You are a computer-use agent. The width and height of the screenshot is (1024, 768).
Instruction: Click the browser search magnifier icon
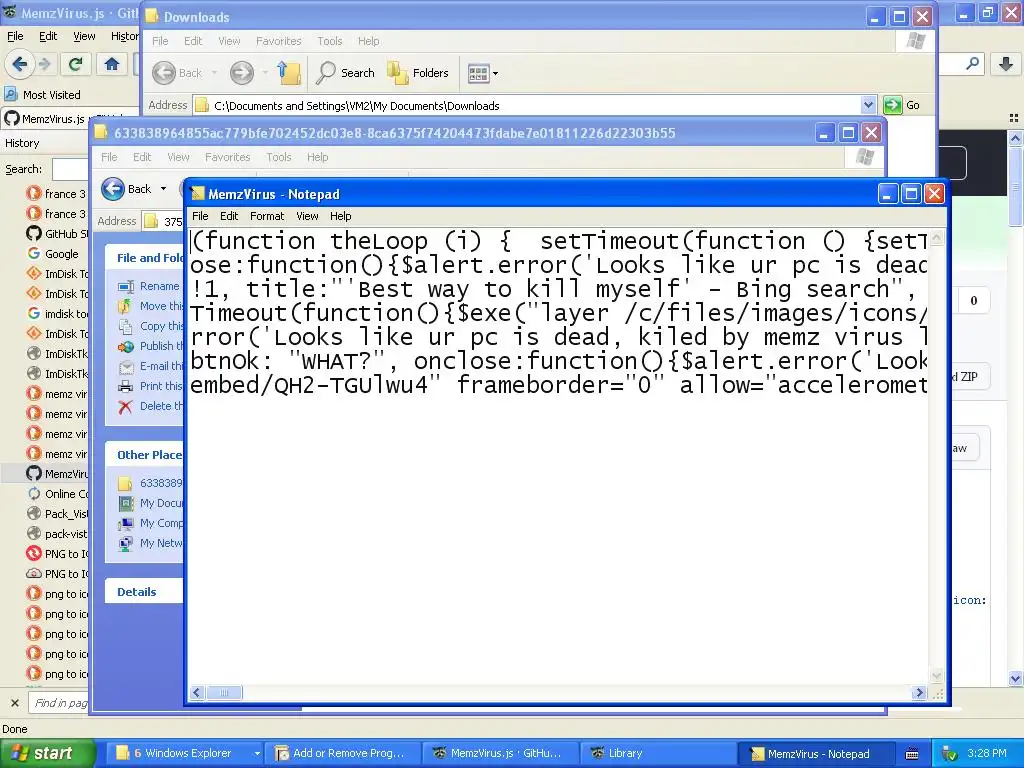point(972,64)
